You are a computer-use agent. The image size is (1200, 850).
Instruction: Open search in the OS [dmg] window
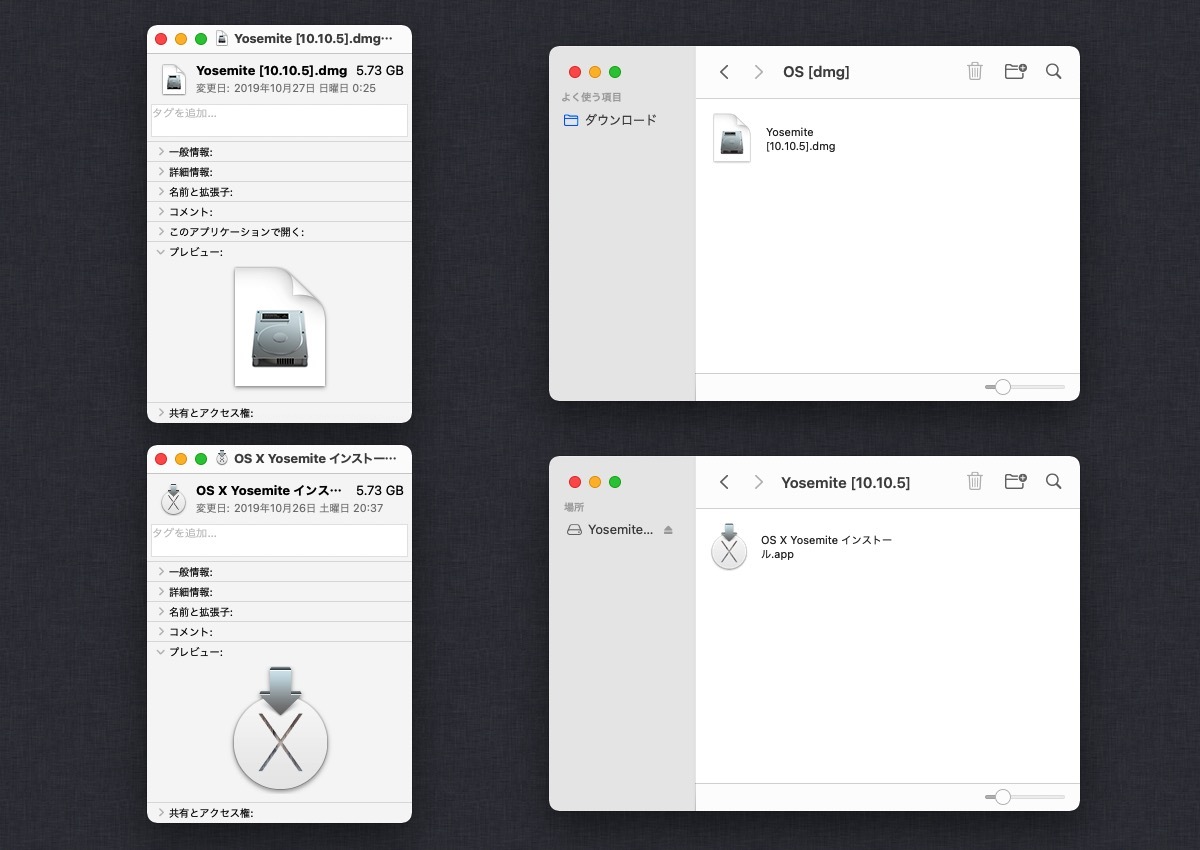point(1053,72)
